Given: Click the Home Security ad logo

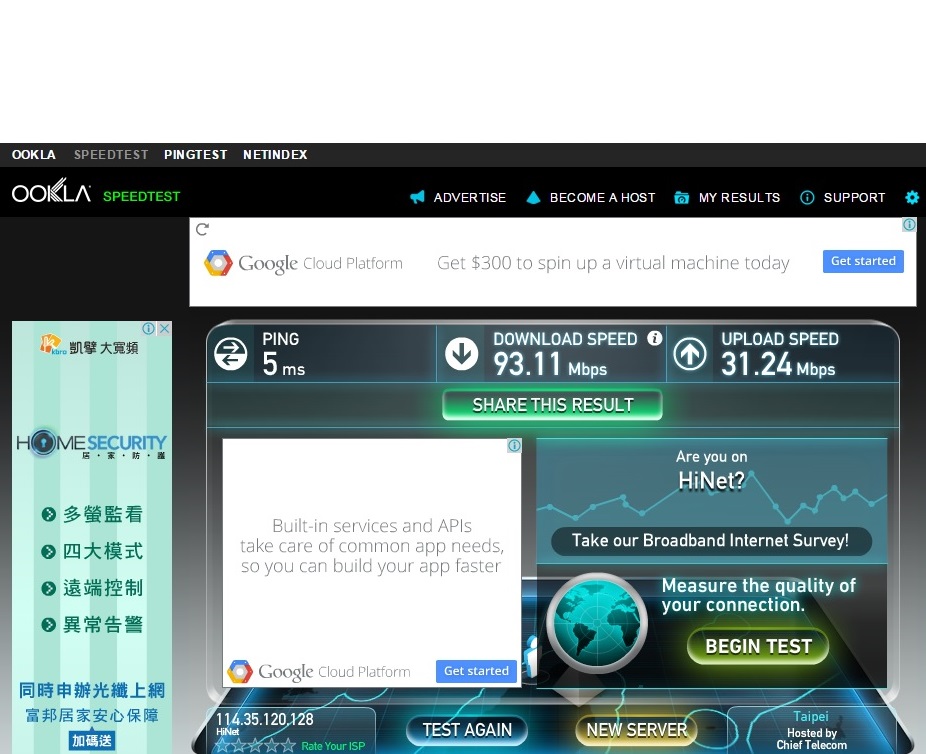Looking at the screenshot, I should [x=92, y=443].
